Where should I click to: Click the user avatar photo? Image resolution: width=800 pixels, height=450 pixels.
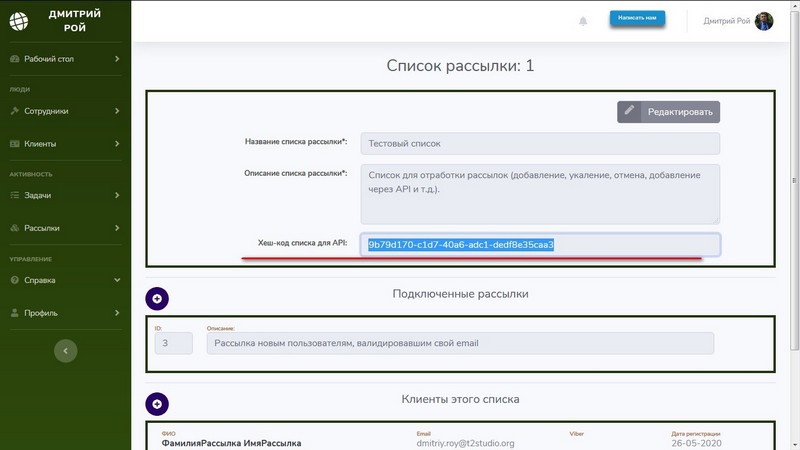(764, 21)
